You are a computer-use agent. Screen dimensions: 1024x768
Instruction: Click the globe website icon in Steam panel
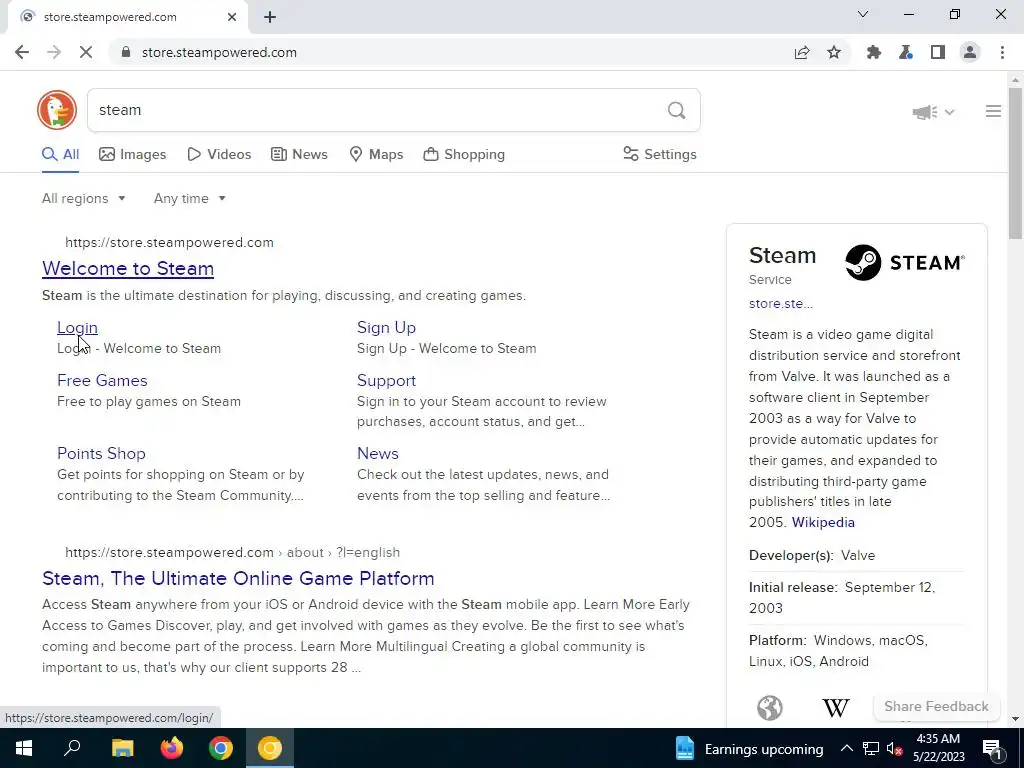pyautogui.click(x=770, y=708)
